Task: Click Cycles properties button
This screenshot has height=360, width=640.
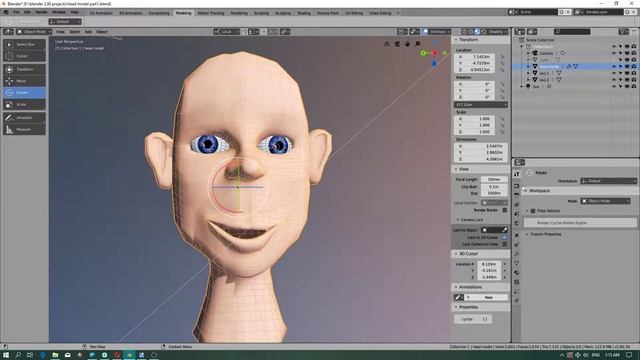Action: [x=473, y=319]
